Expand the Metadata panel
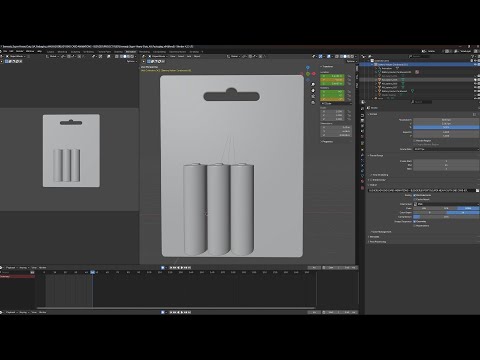Viewport: 480px width, 360px height. (x=374, y=237)
